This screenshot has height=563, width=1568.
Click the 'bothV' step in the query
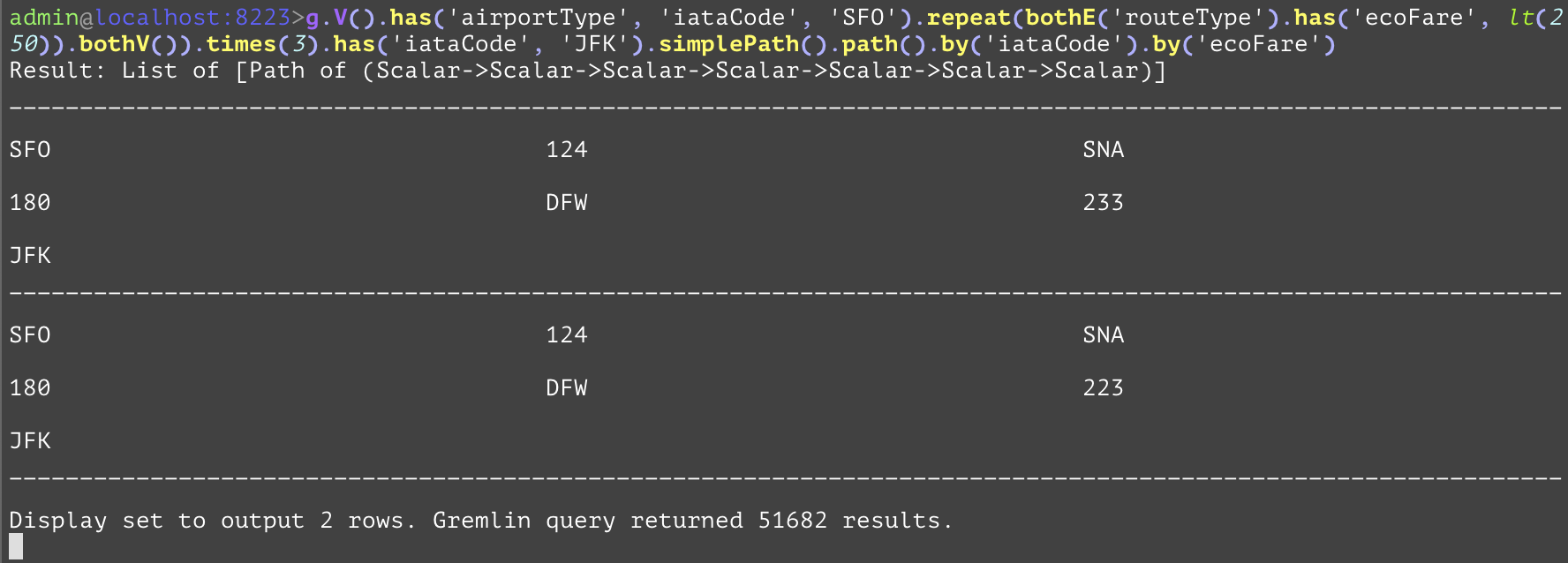point(114,44)
